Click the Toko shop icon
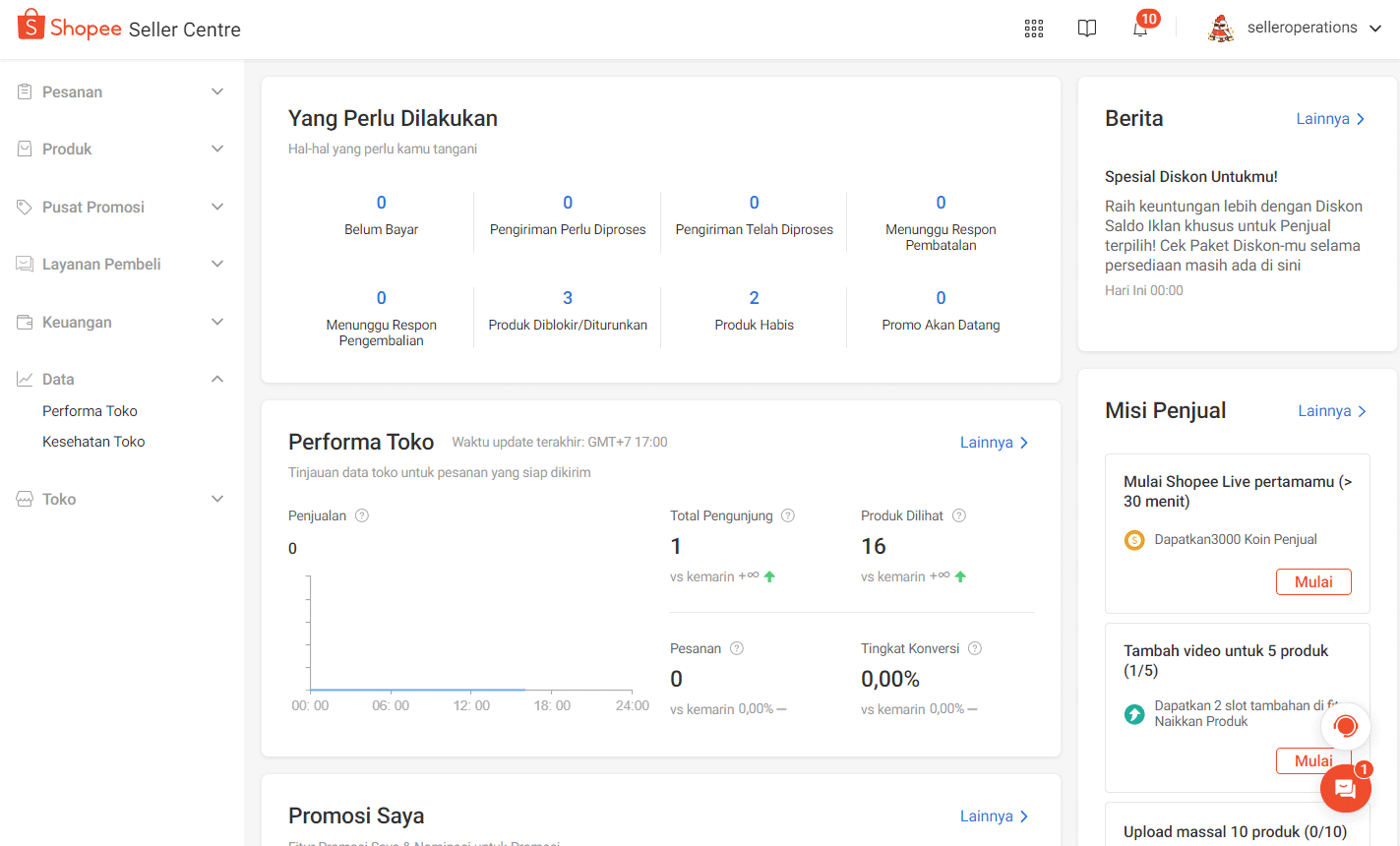 tap(25, 499)
